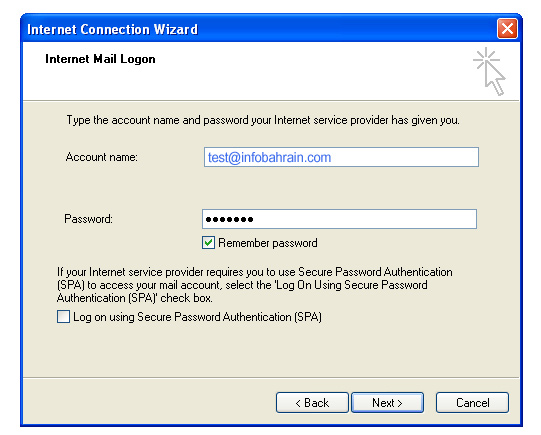Click the 'Log on using Secure Password Authentication' label

197,317
